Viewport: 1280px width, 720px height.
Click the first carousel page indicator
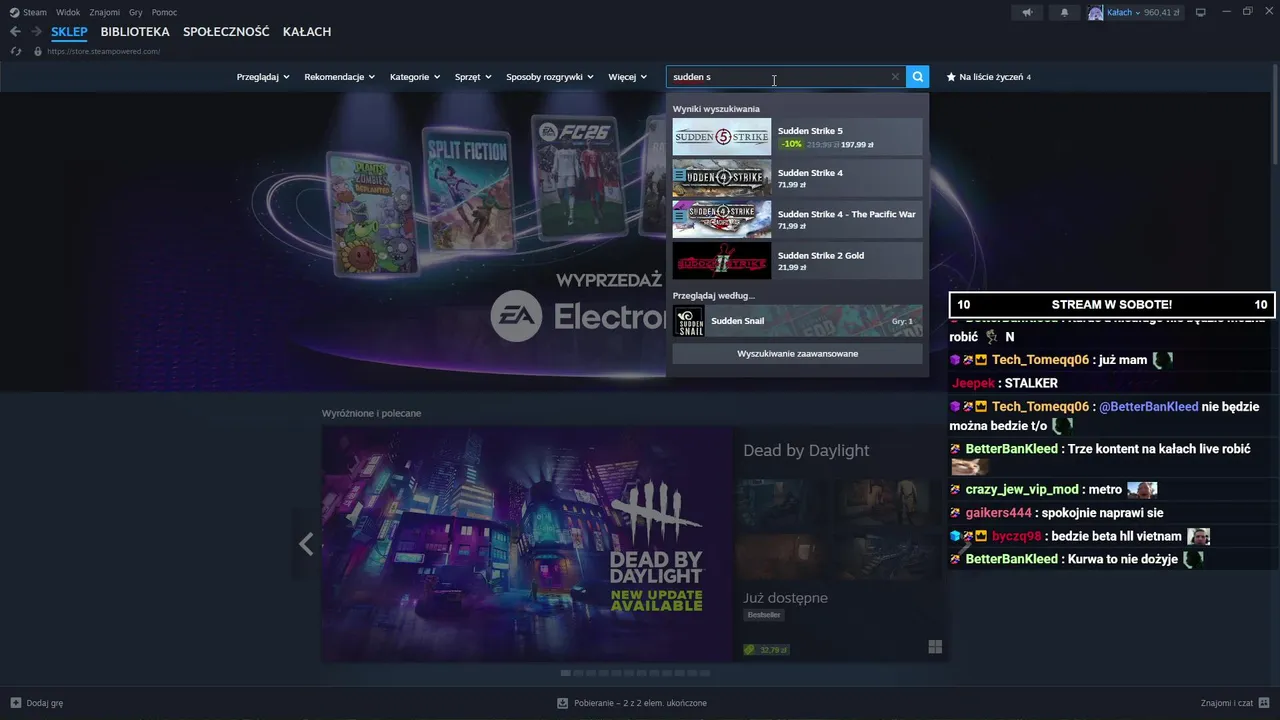click(x=565, y=673)
